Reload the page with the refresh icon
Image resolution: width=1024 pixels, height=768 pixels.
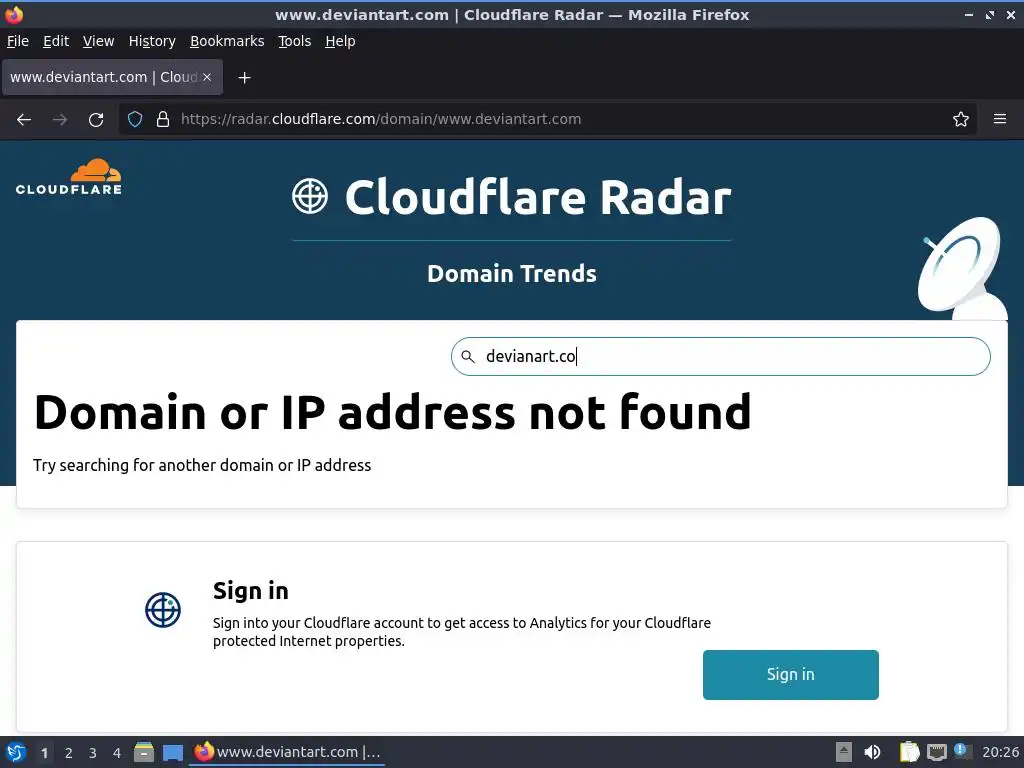point(96,120)
